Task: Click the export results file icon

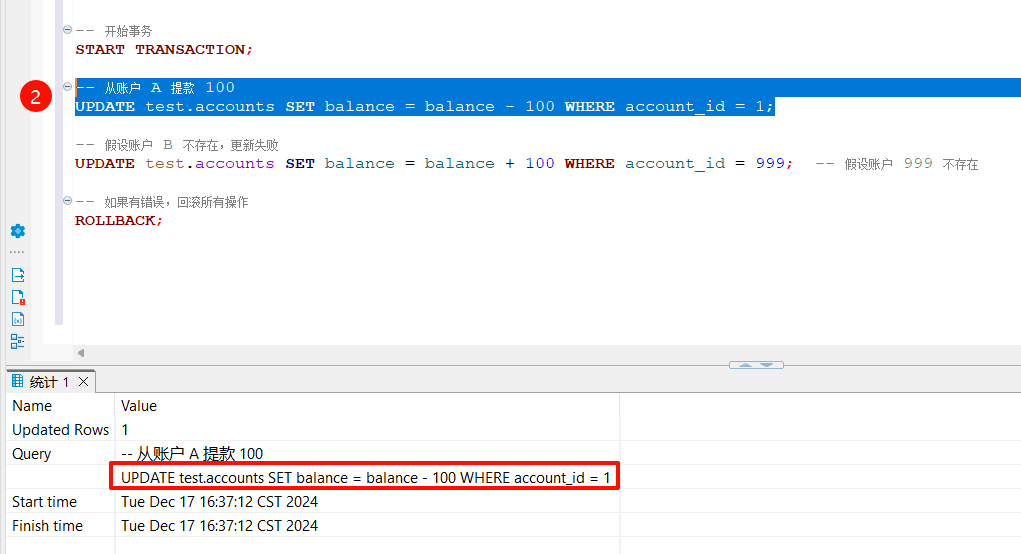Action: tap(17, 275)
